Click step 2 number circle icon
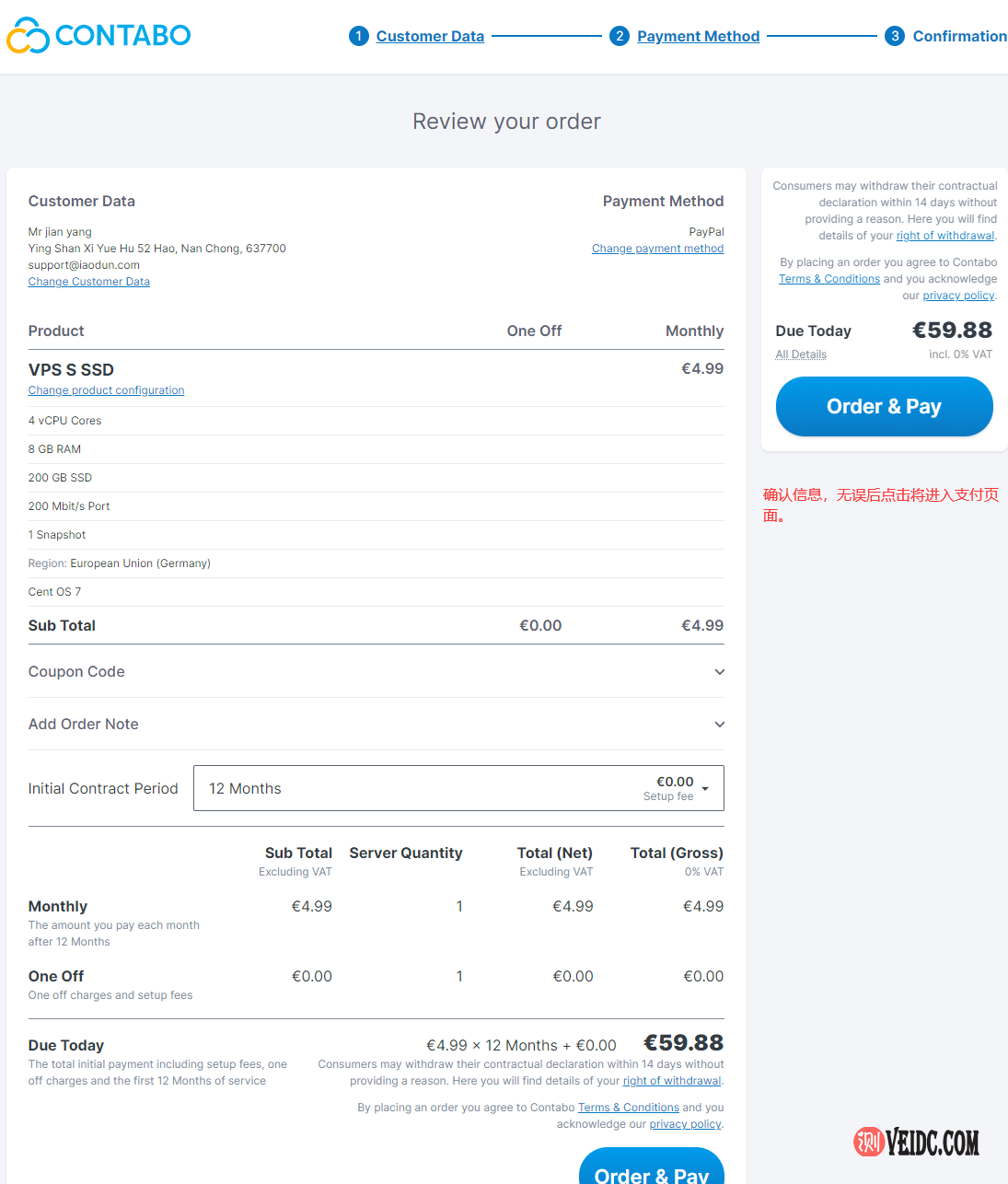Viewport: 1008px width, 1184px height. [620, 36]
